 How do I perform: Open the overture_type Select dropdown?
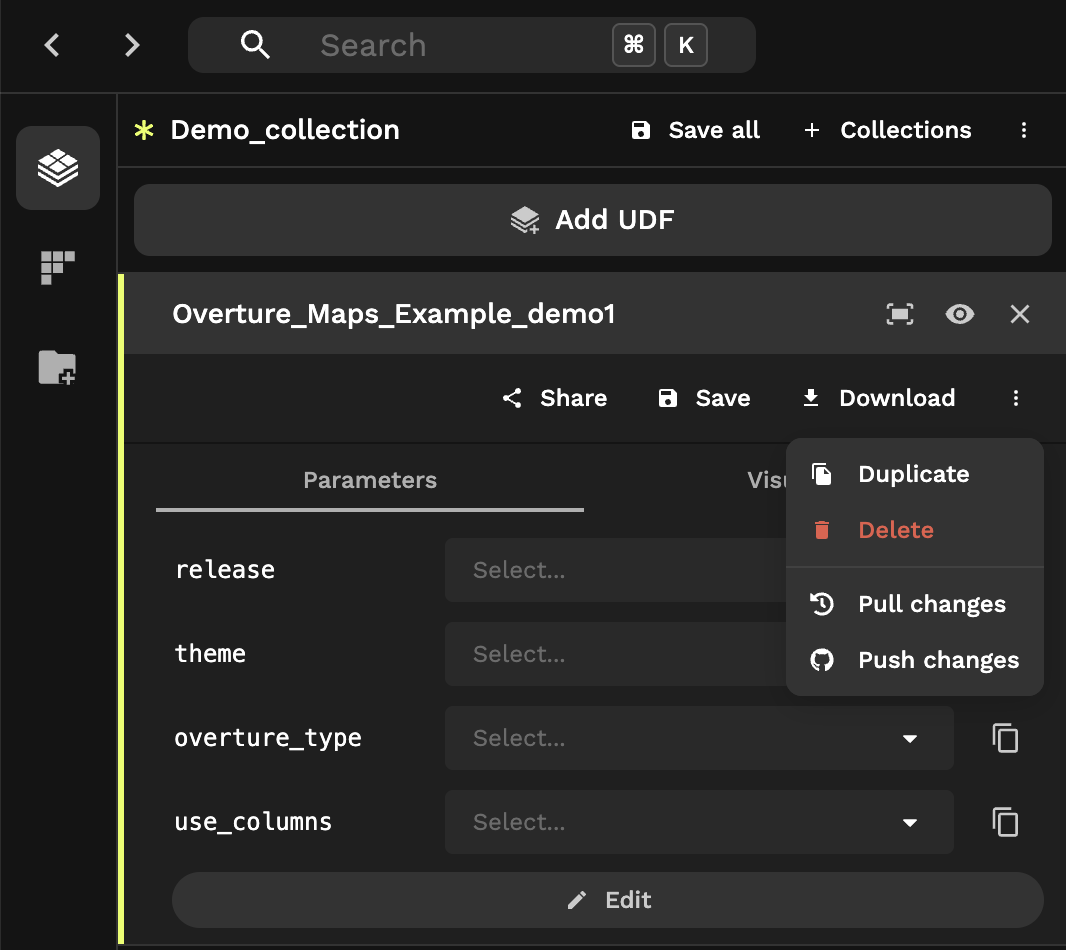[x=699, y=738]
